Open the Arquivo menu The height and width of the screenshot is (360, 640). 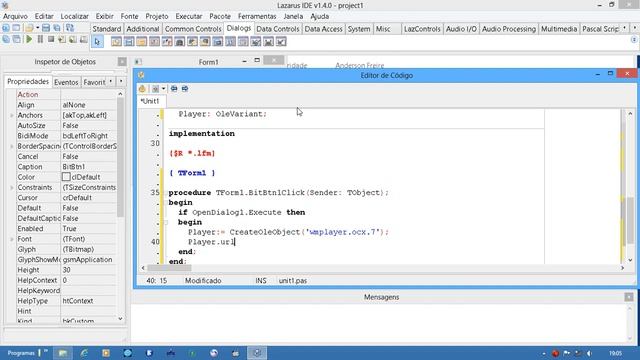pyautogui.click(x=16, y=16)
